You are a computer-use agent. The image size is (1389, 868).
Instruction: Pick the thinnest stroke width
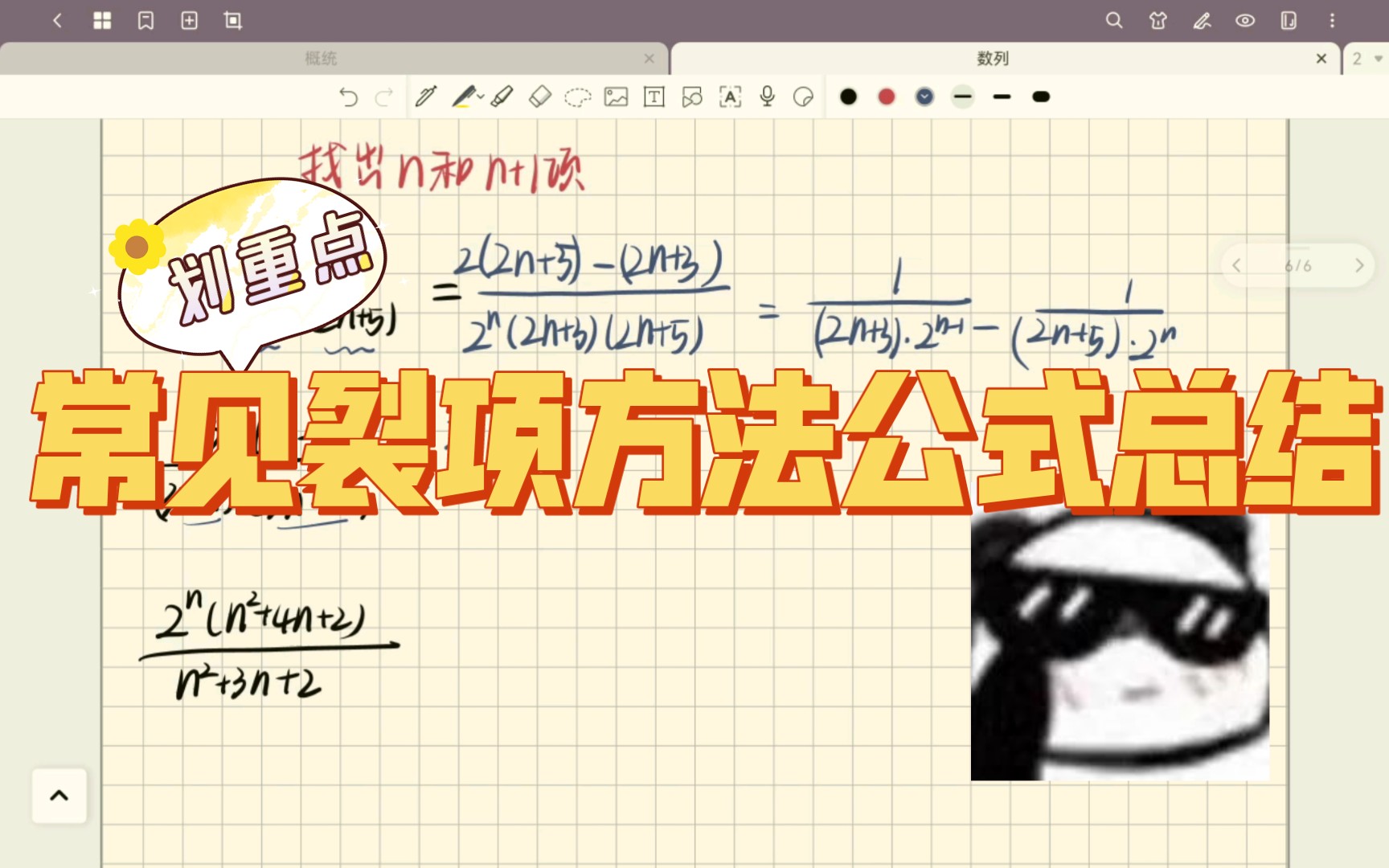coord(963,97)
